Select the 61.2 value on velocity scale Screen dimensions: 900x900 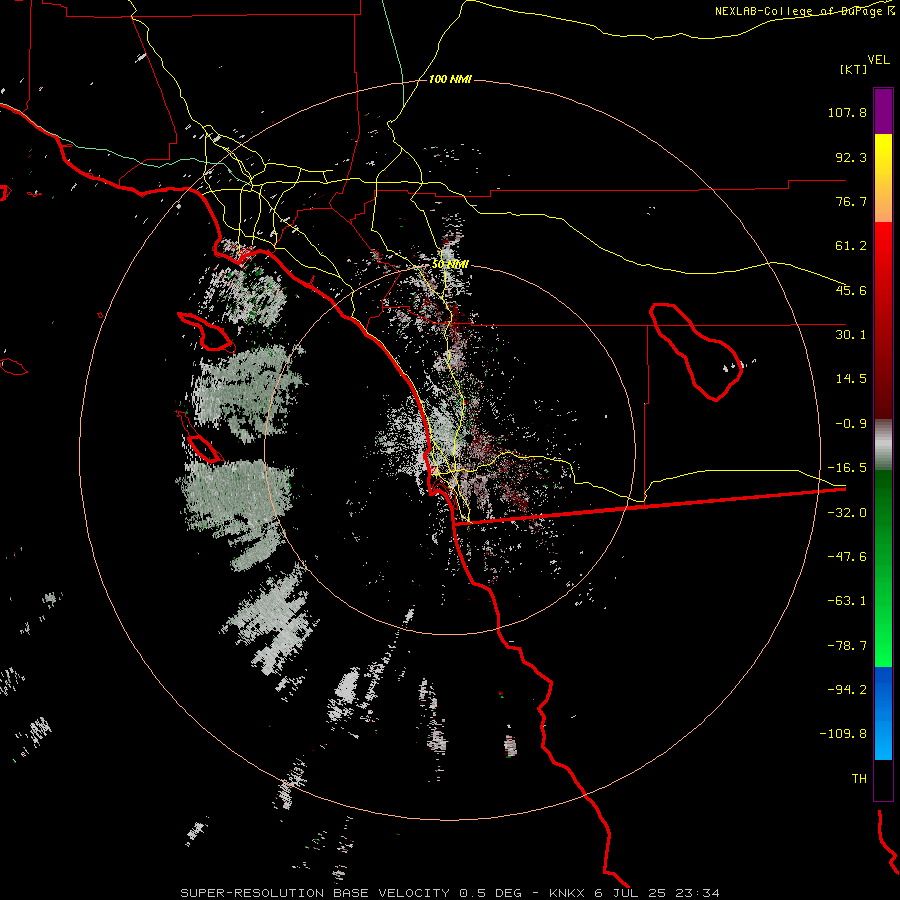(851, 246)
